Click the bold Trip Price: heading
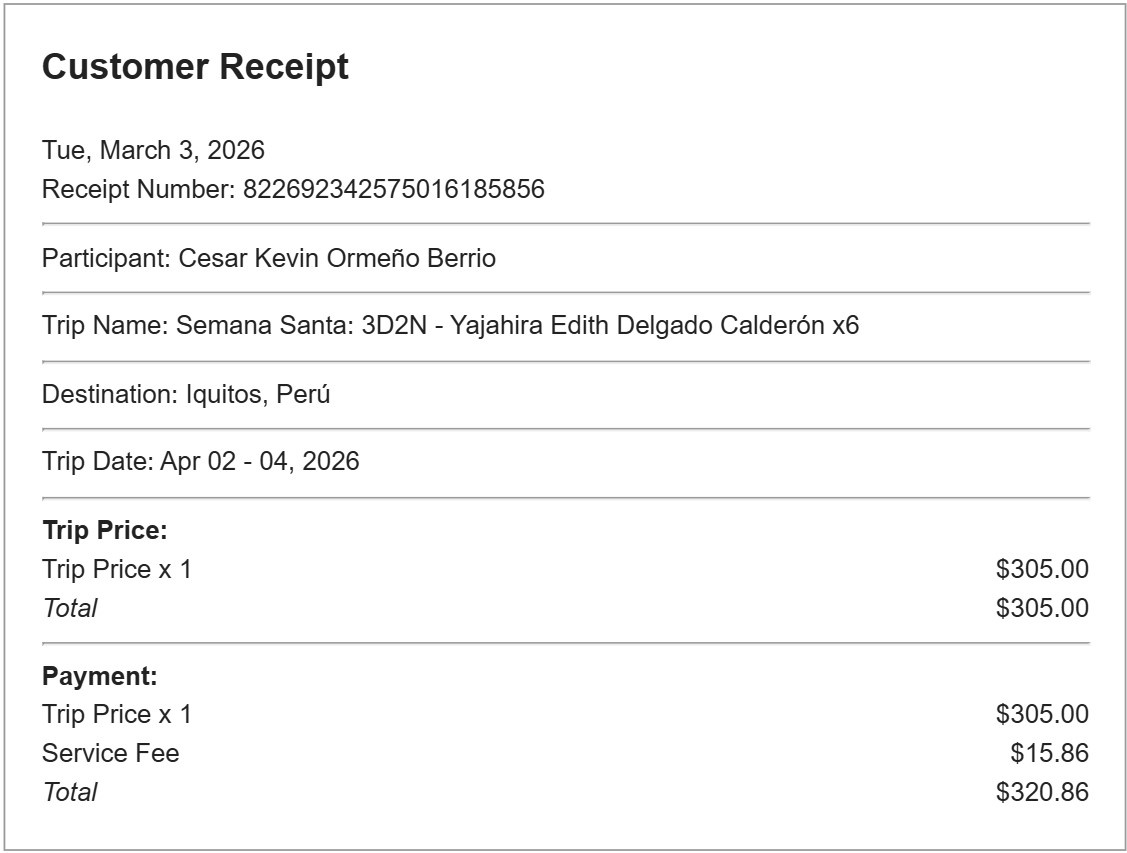Viewport: 1127px width, 853px height. pos(104,531)
